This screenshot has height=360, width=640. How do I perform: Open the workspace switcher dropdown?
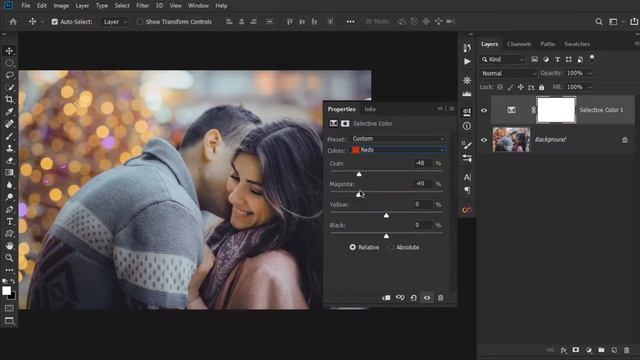615,22
